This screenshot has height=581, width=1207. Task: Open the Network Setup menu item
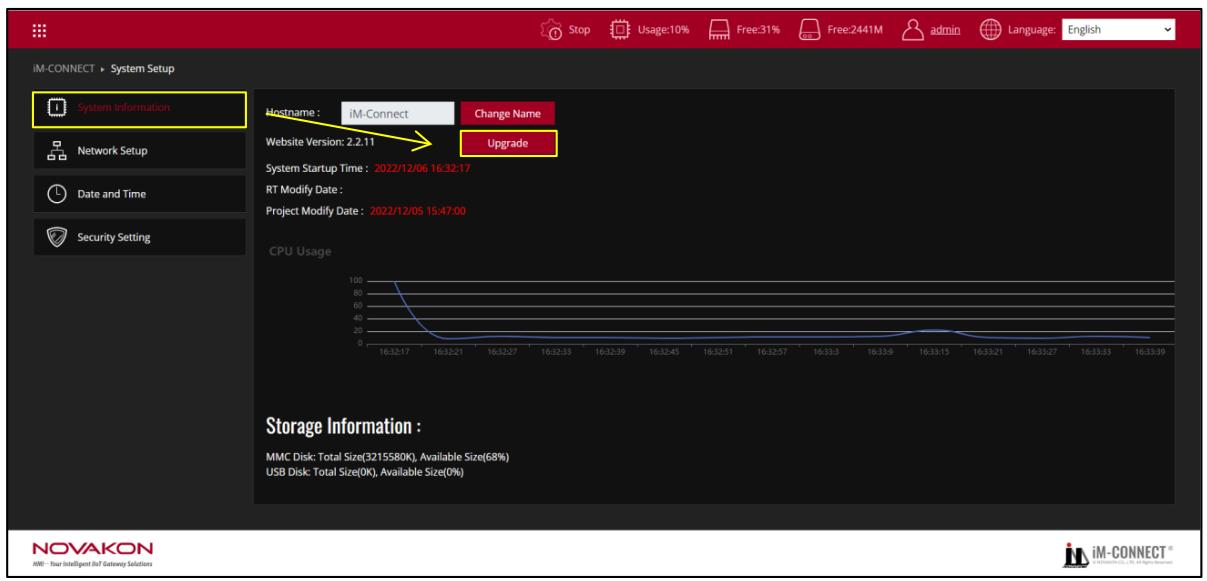pyautogui.click(x=139, y=151)
